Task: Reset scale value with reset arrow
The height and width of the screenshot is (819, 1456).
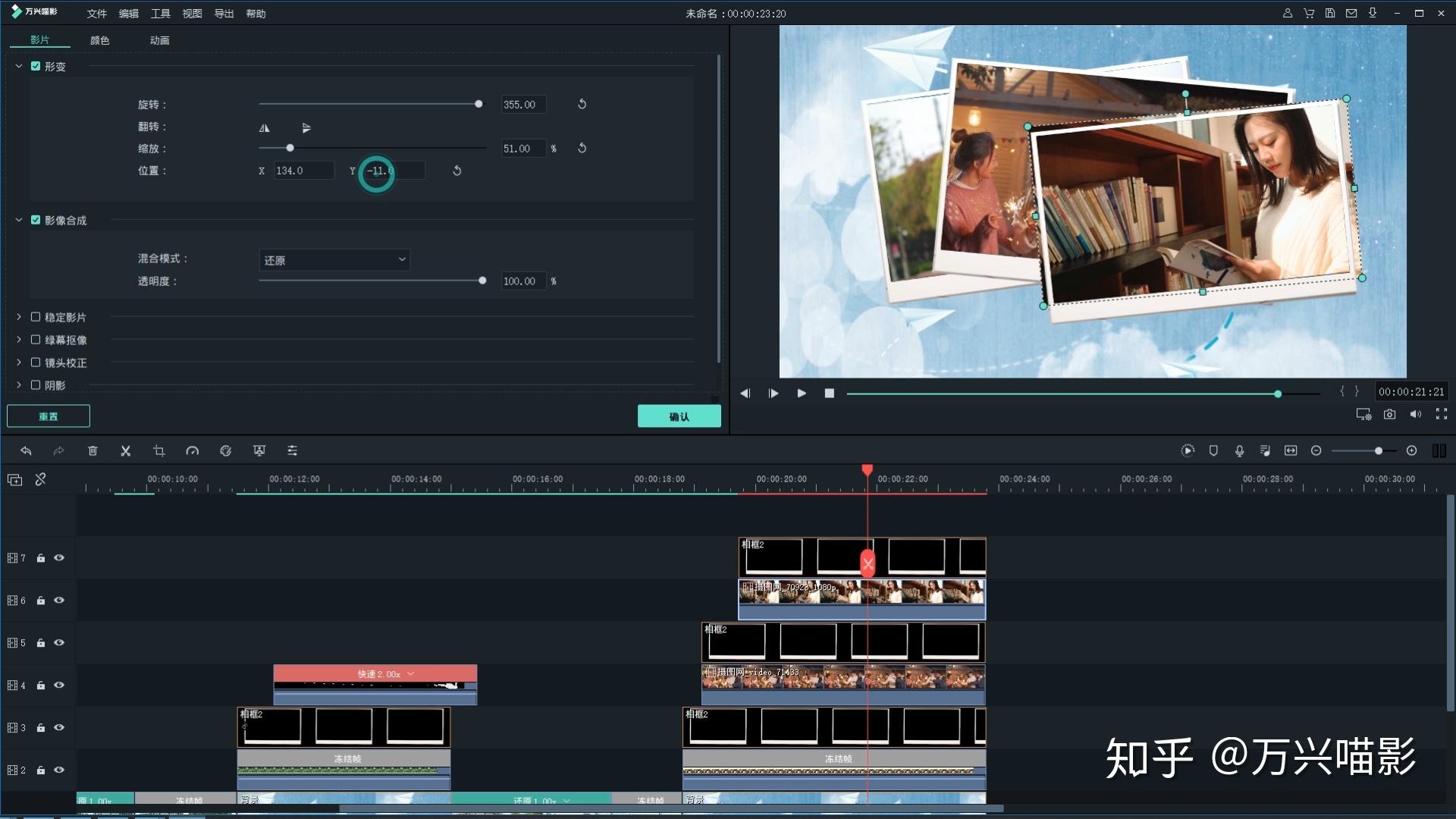Action: pos(582,148)
